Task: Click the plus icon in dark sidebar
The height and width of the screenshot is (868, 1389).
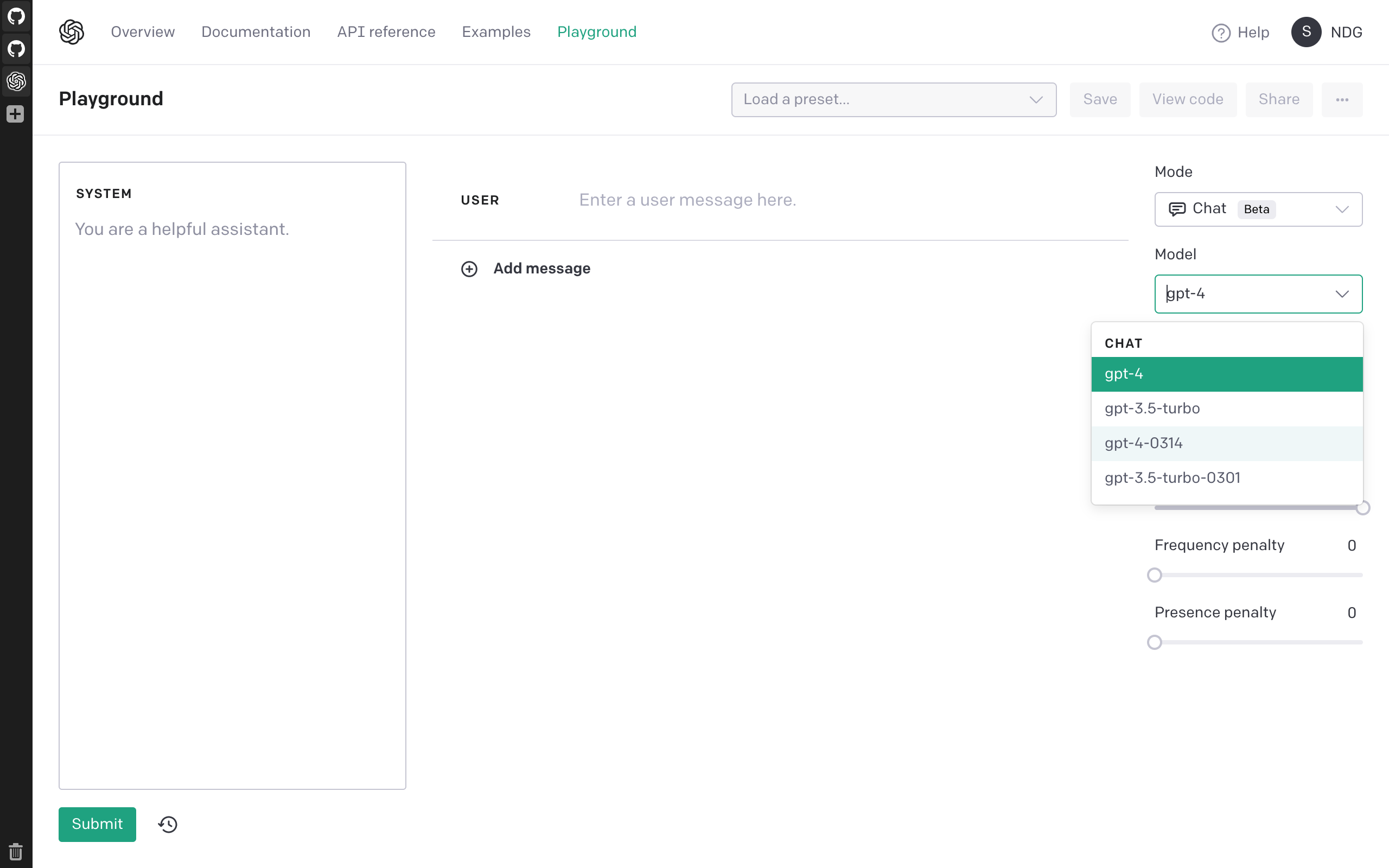Action: click(x=16, y=114)
